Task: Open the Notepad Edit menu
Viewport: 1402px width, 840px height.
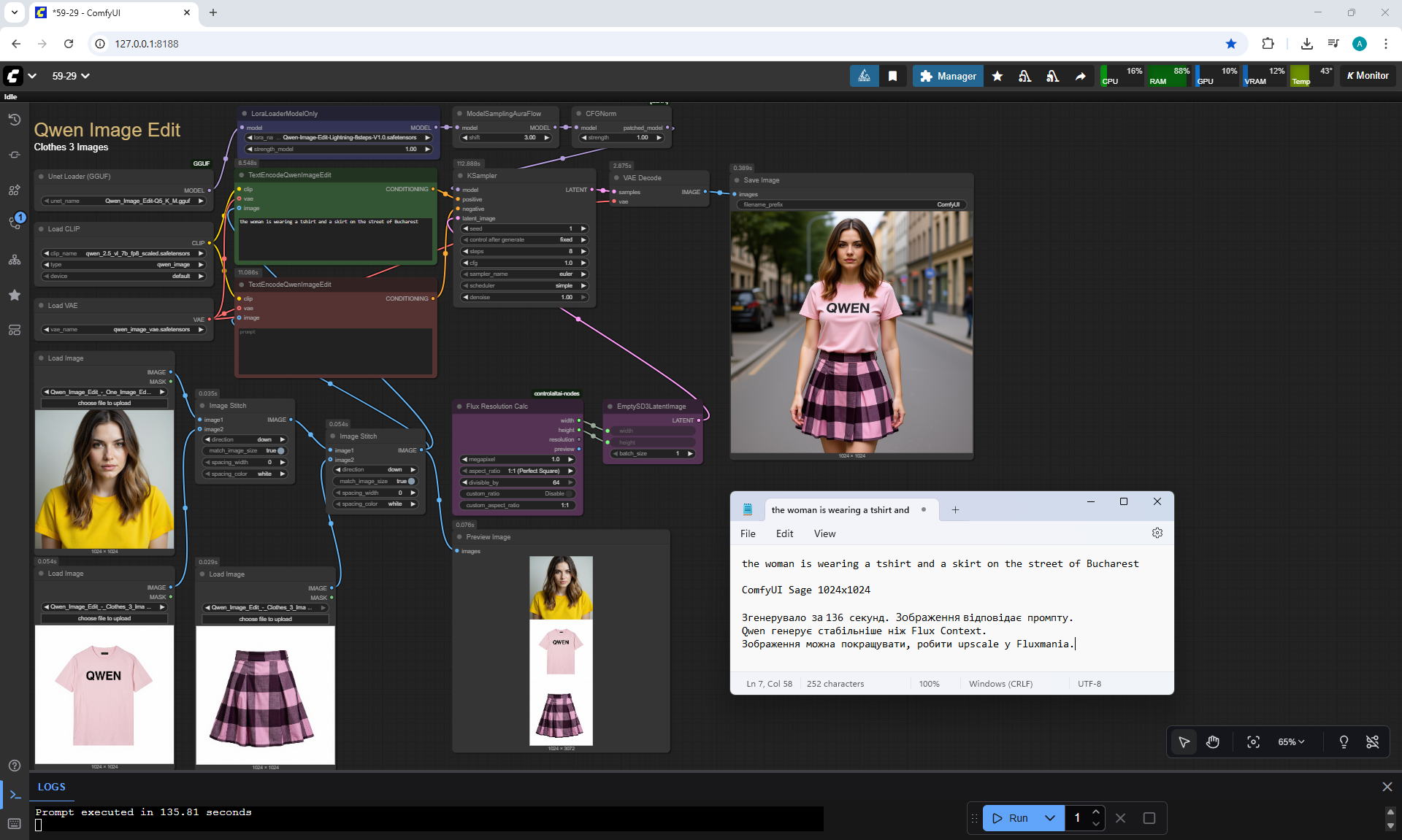Action: (784, 533)
